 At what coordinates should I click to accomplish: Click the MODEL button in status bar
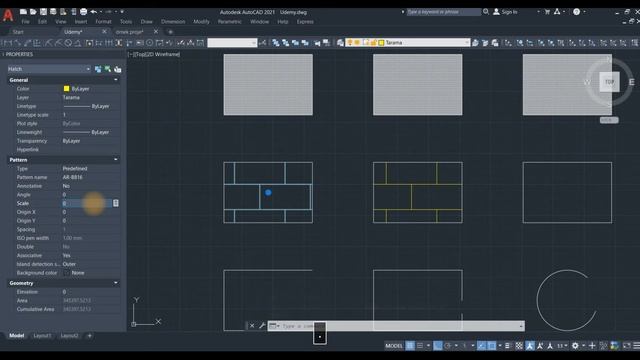pyautogui.click(x=394, y=346)
